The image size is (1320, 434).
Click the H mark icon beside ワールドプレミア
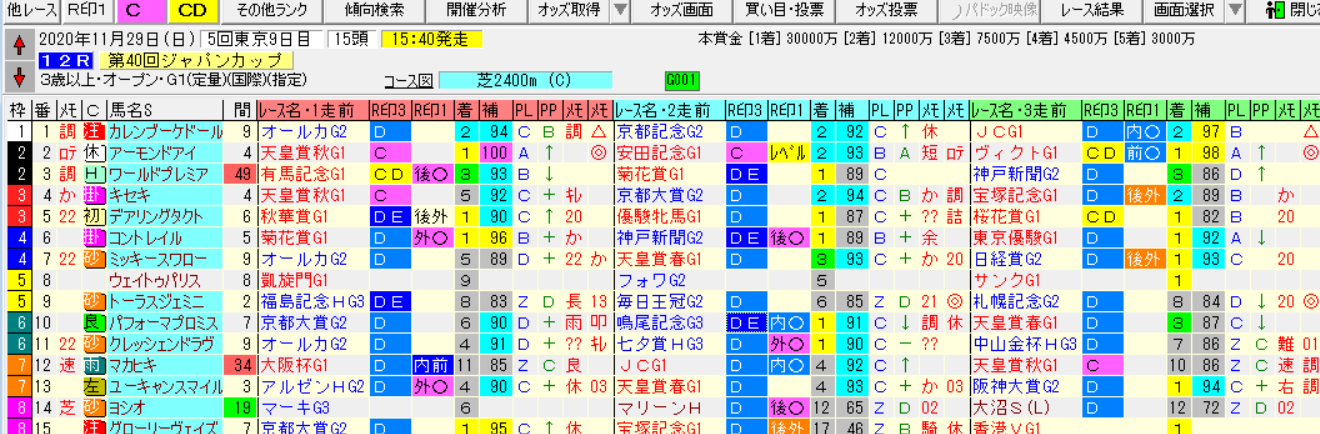point(93,174)
